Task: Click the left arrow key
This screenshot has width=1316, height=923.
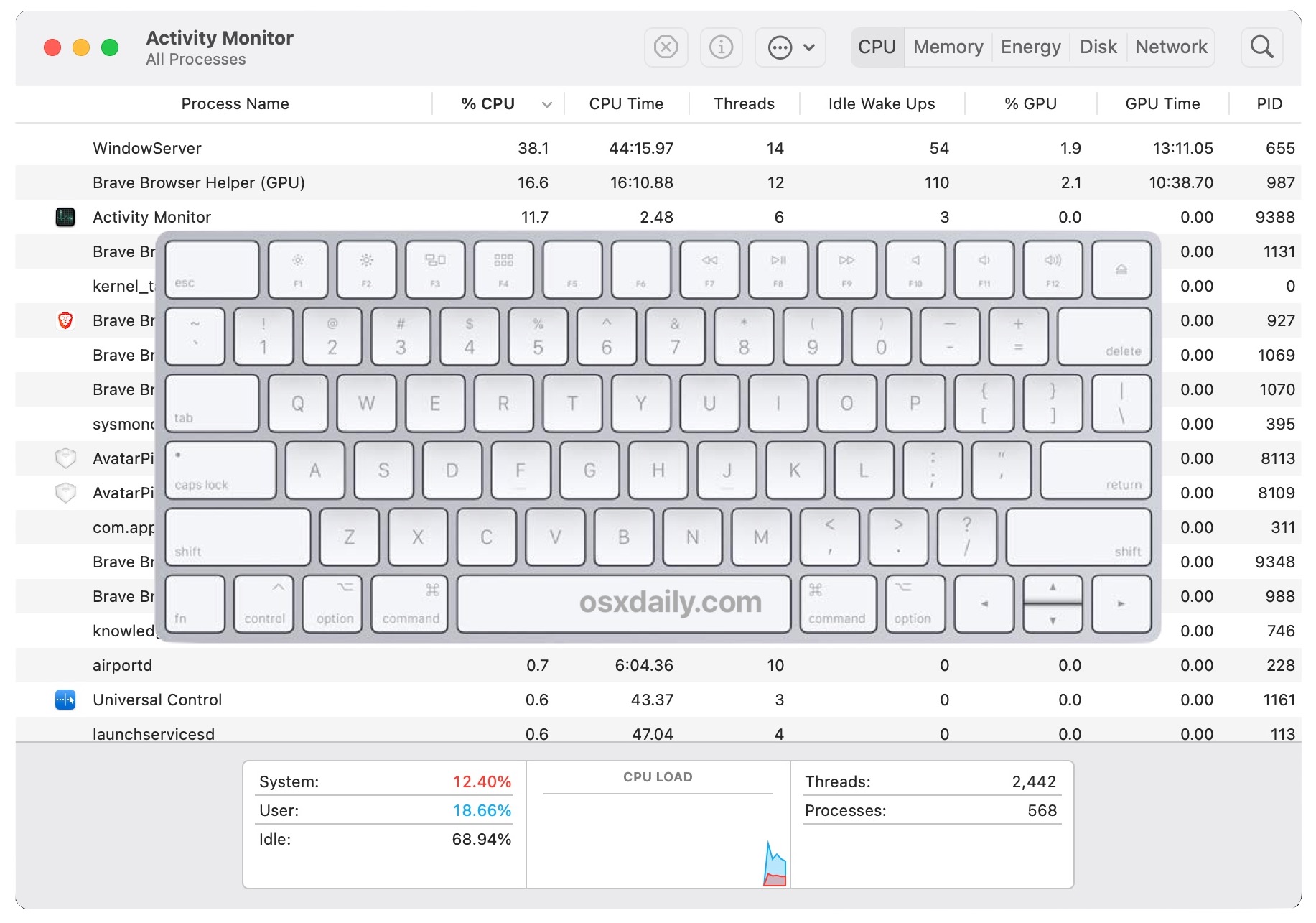Action: [x=984, y=603]
